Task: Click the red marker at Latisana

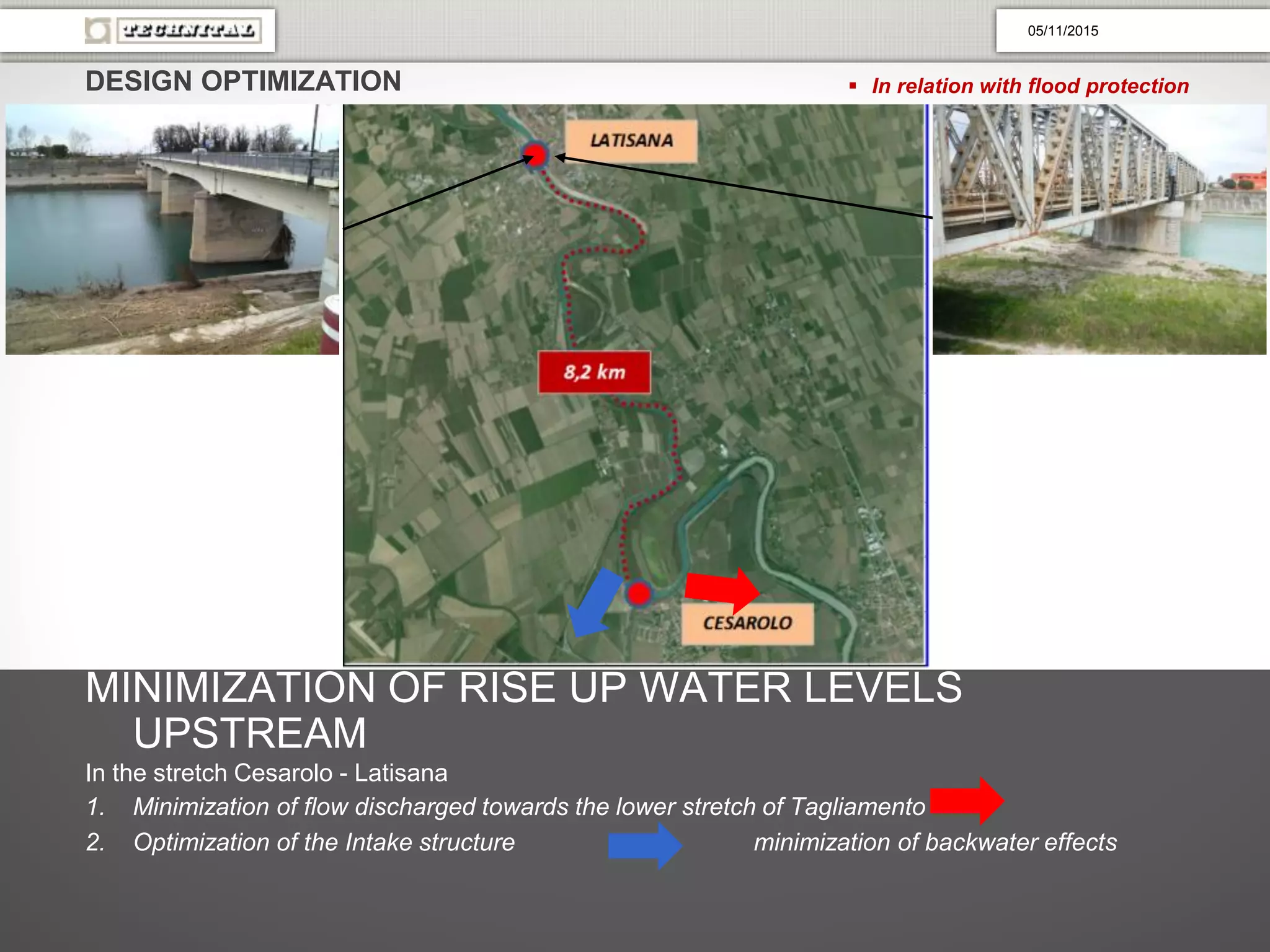Action: pyautogui.click(x=536, y=155)
